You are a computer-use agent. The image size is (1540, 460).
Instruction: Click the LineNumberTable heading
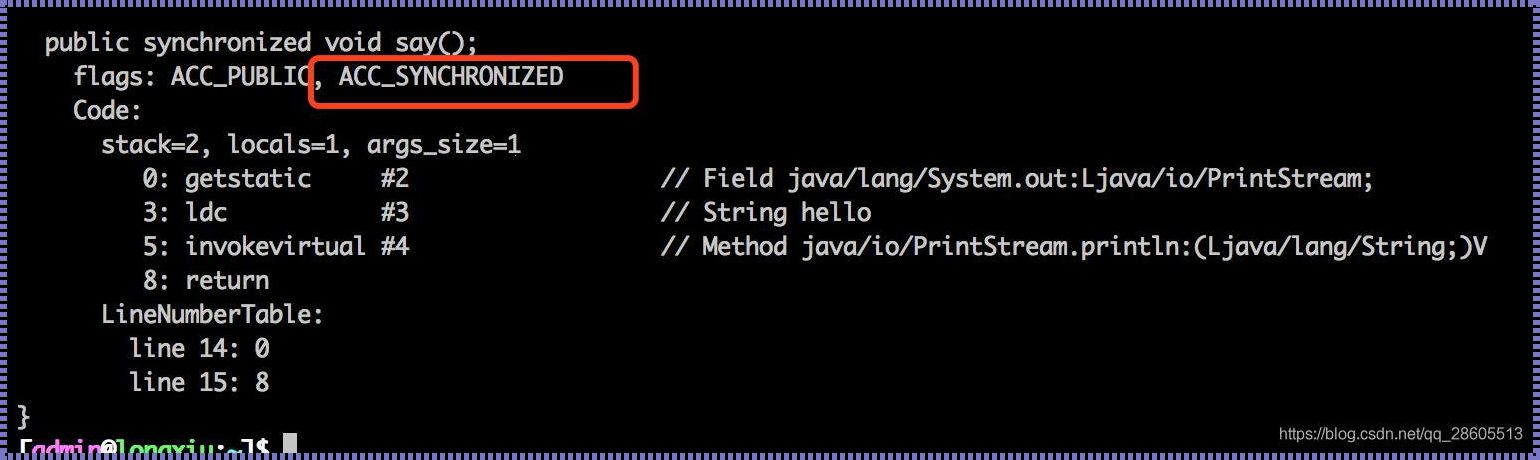pos(213,314)
